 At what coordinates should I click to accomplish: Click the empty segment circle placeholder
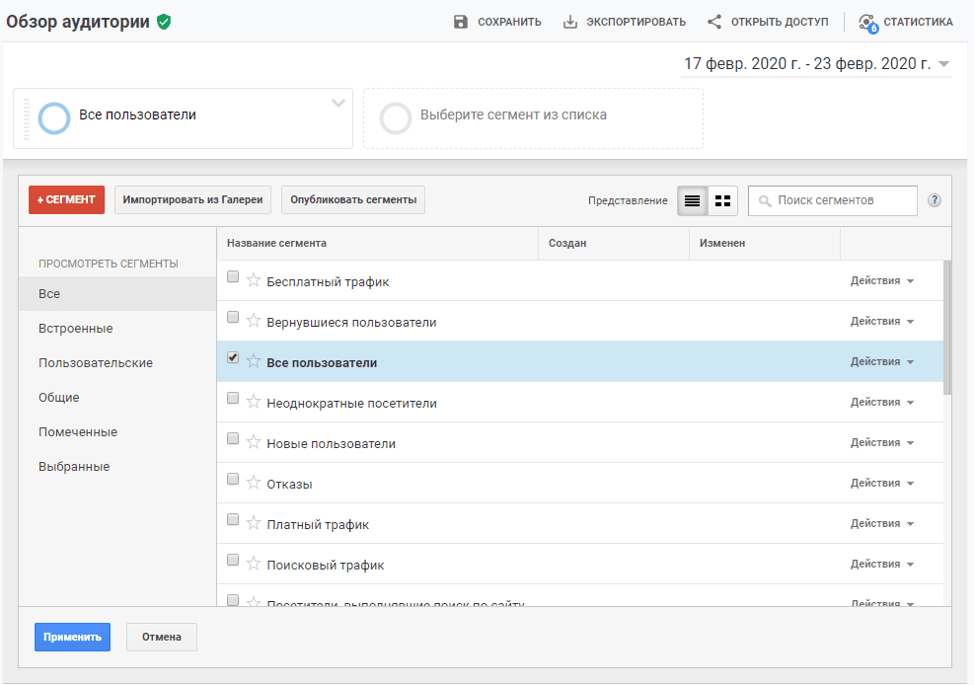[396, 118]
